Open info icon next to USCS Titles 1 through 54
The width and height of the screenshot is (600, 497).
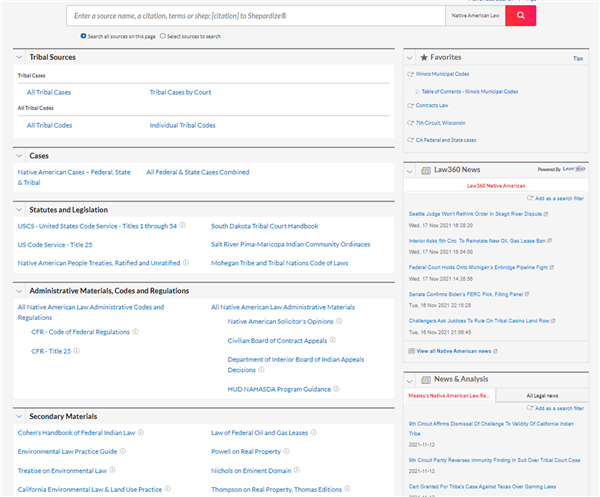pos(183,225)
